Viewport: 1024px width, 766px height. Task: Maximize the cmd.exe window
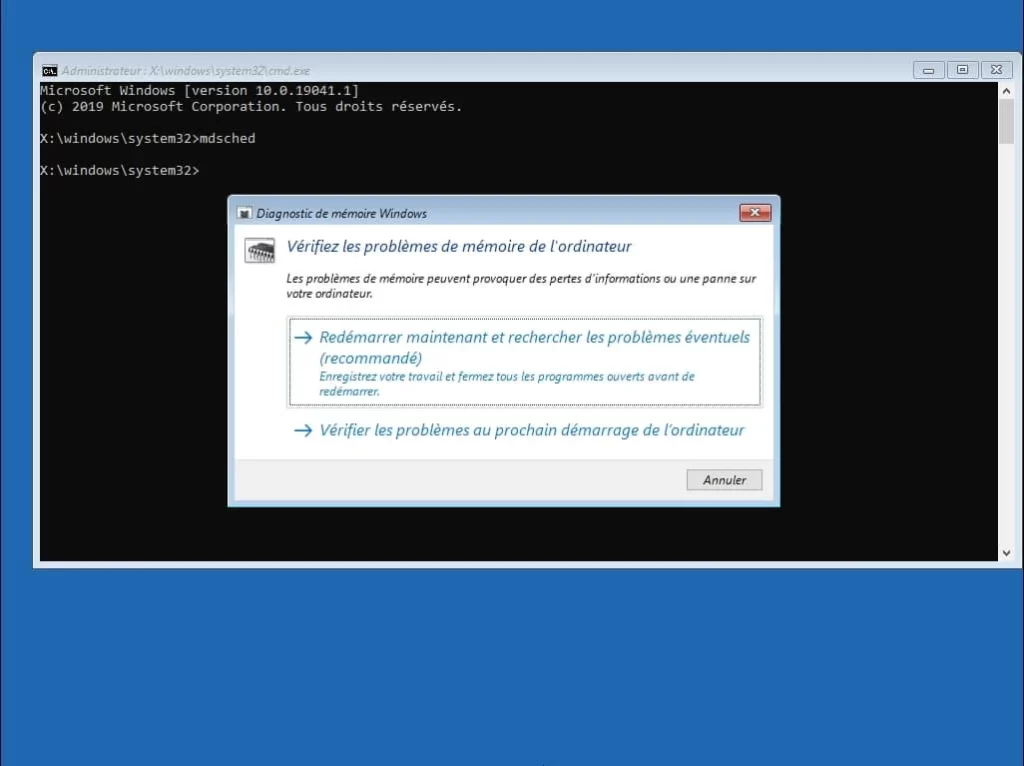pyautogui.click(x=962, y=70)
